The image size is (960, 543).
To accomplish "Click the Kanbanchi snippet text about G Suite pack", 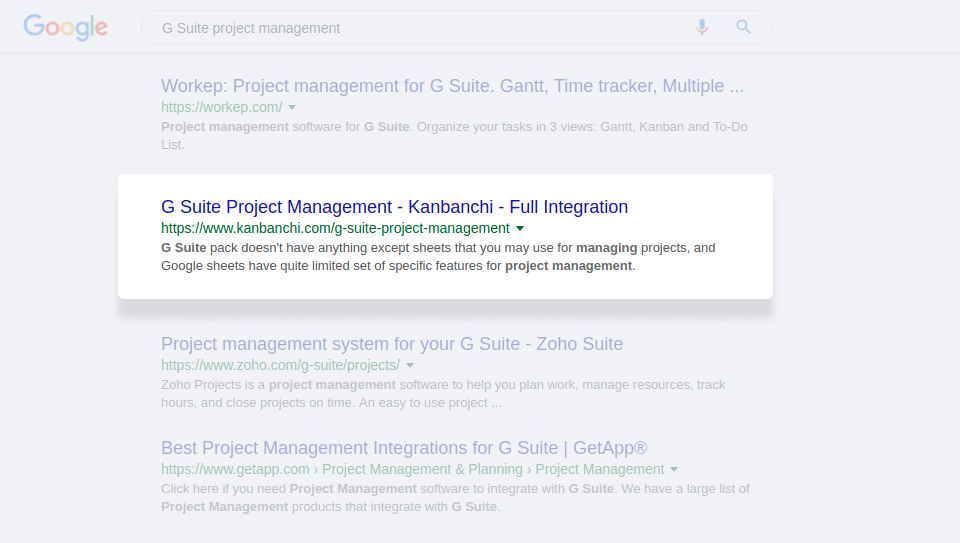I will [x=438, y=257].
